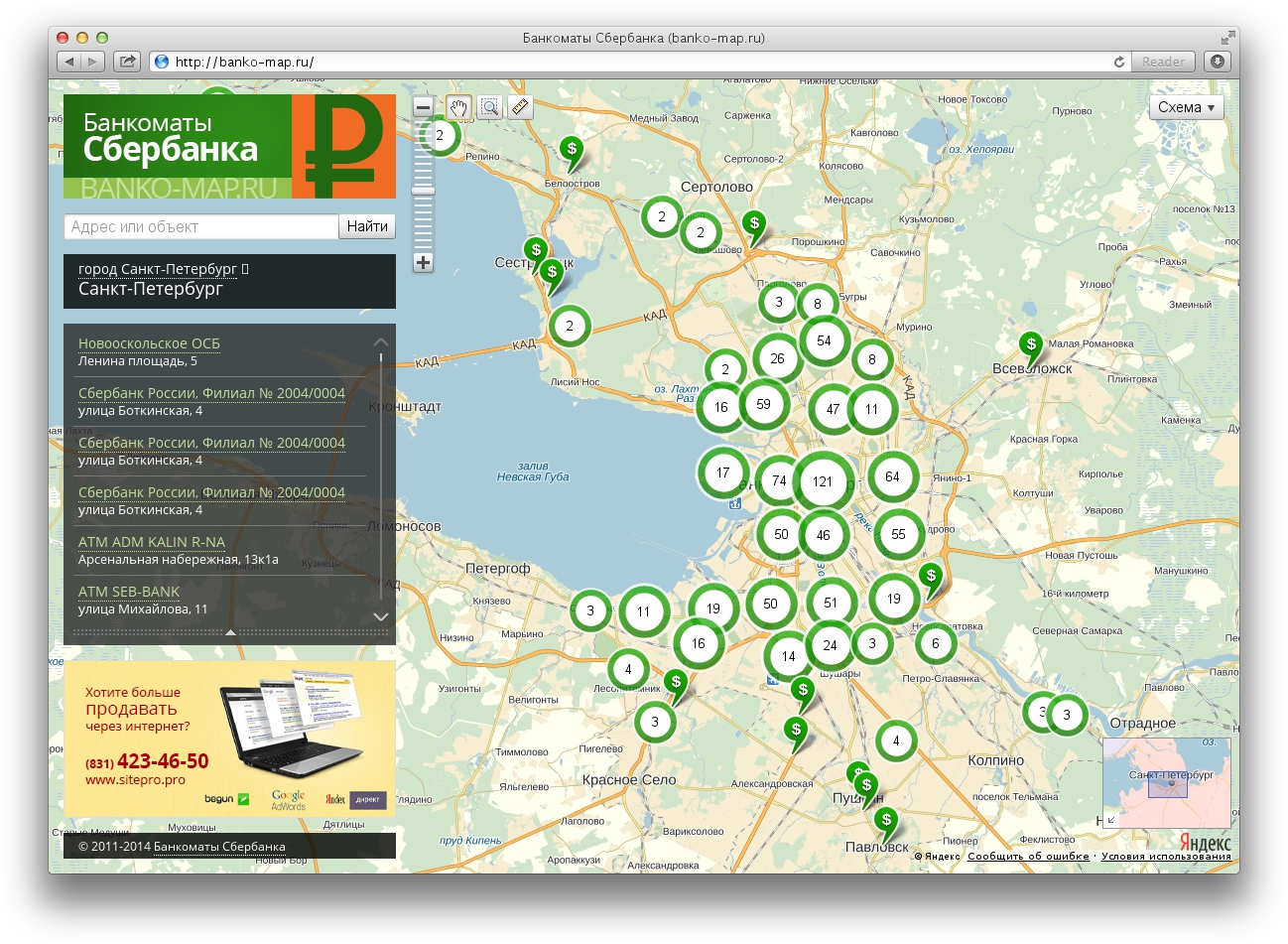Open Новооскольское ОСБ list entry

149,343
